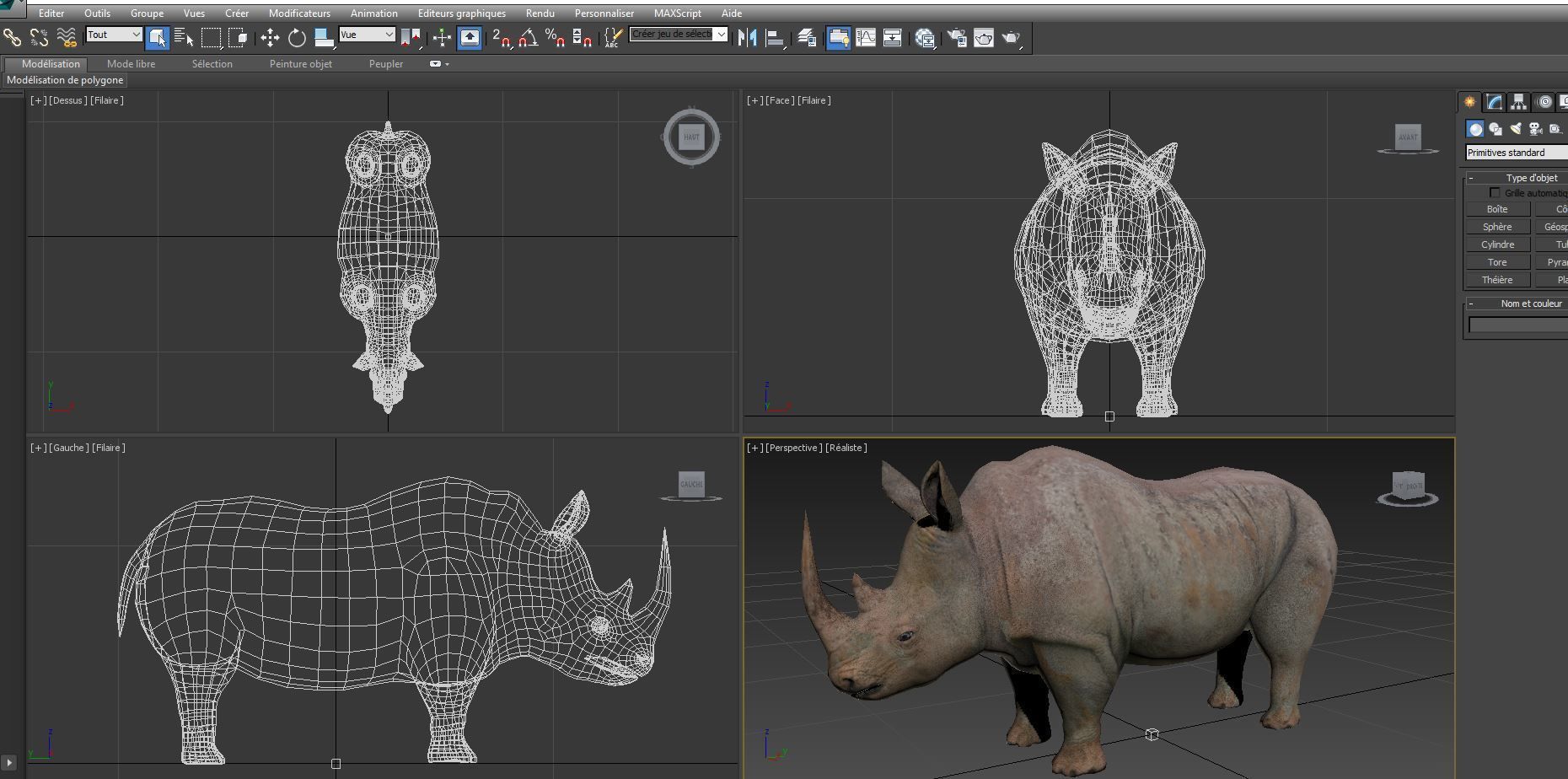Image resolution: width=1568 pixels, height=779 pixels.
Task: Switch to the Peinture objet ribbon tab
Action: point(301,64)
